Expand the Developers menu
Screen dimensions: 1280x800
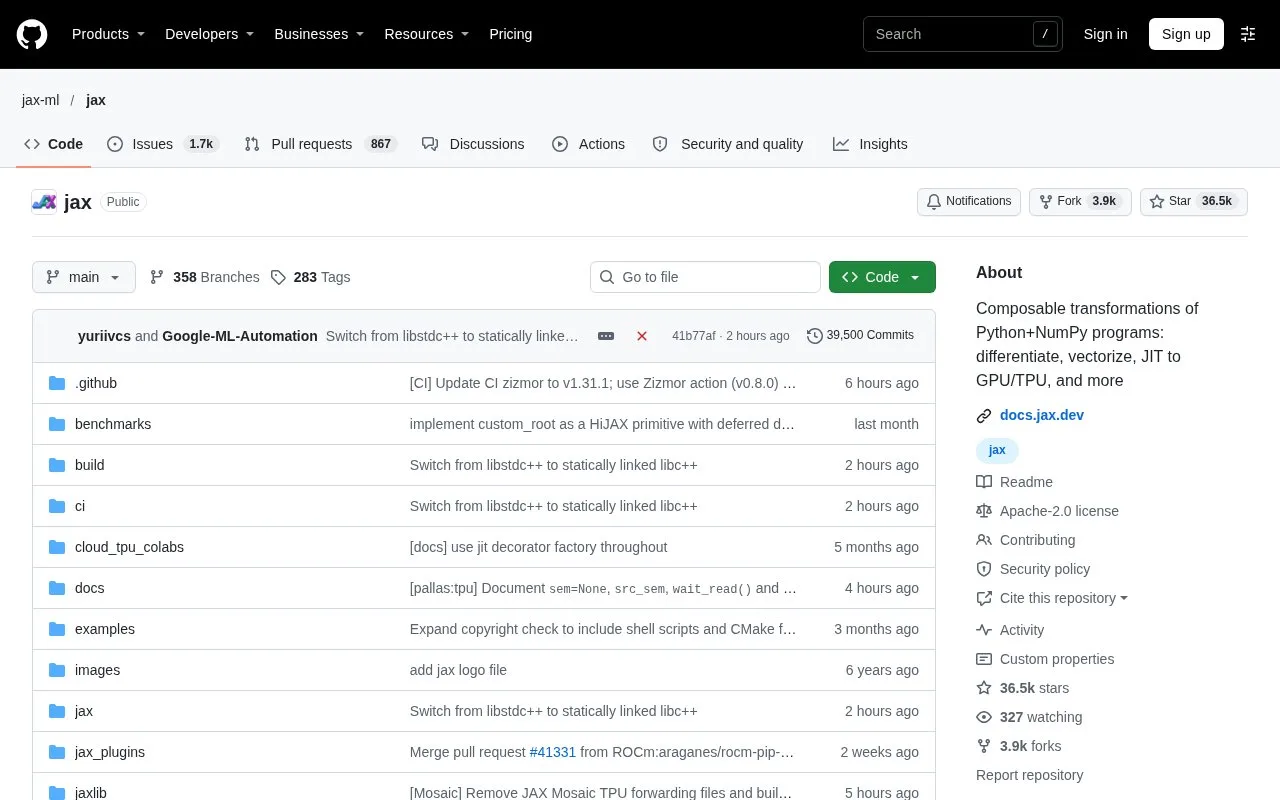209,34
